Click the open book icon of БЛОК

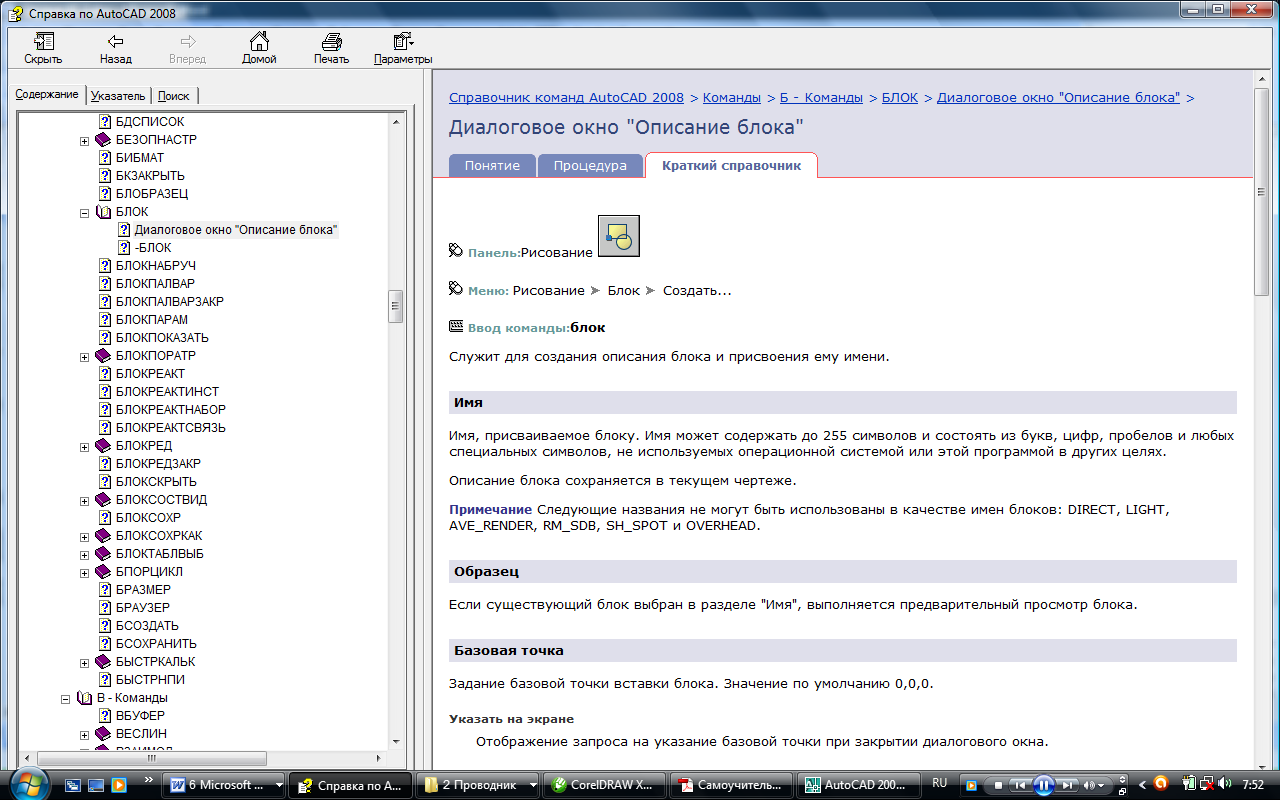(x=104, y=212)
